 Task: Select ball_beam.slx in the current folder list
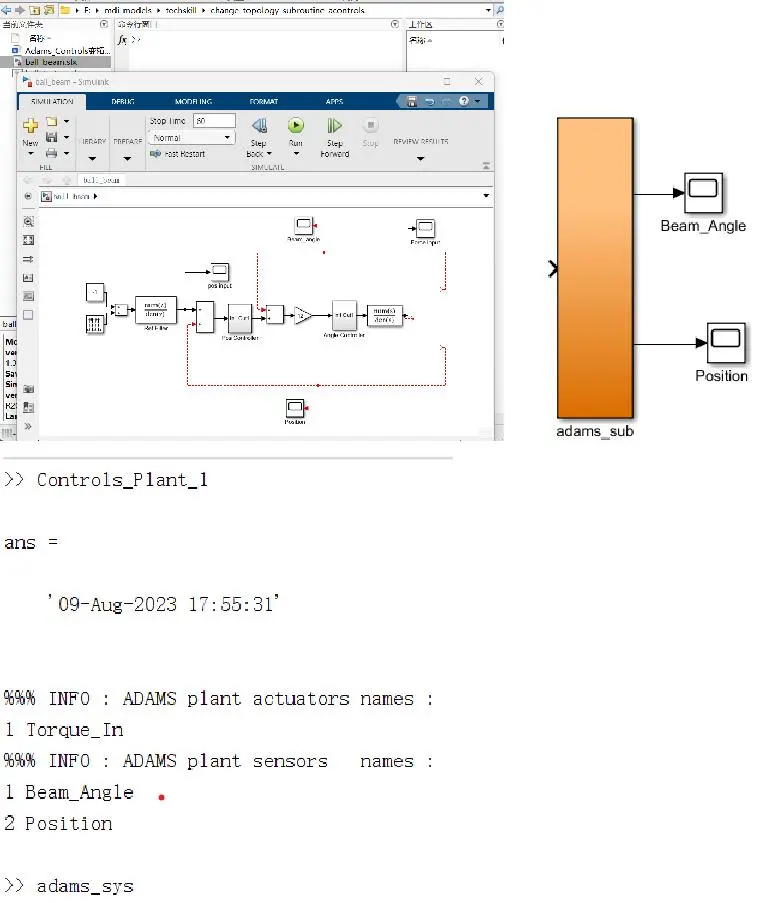click(56, 62)
